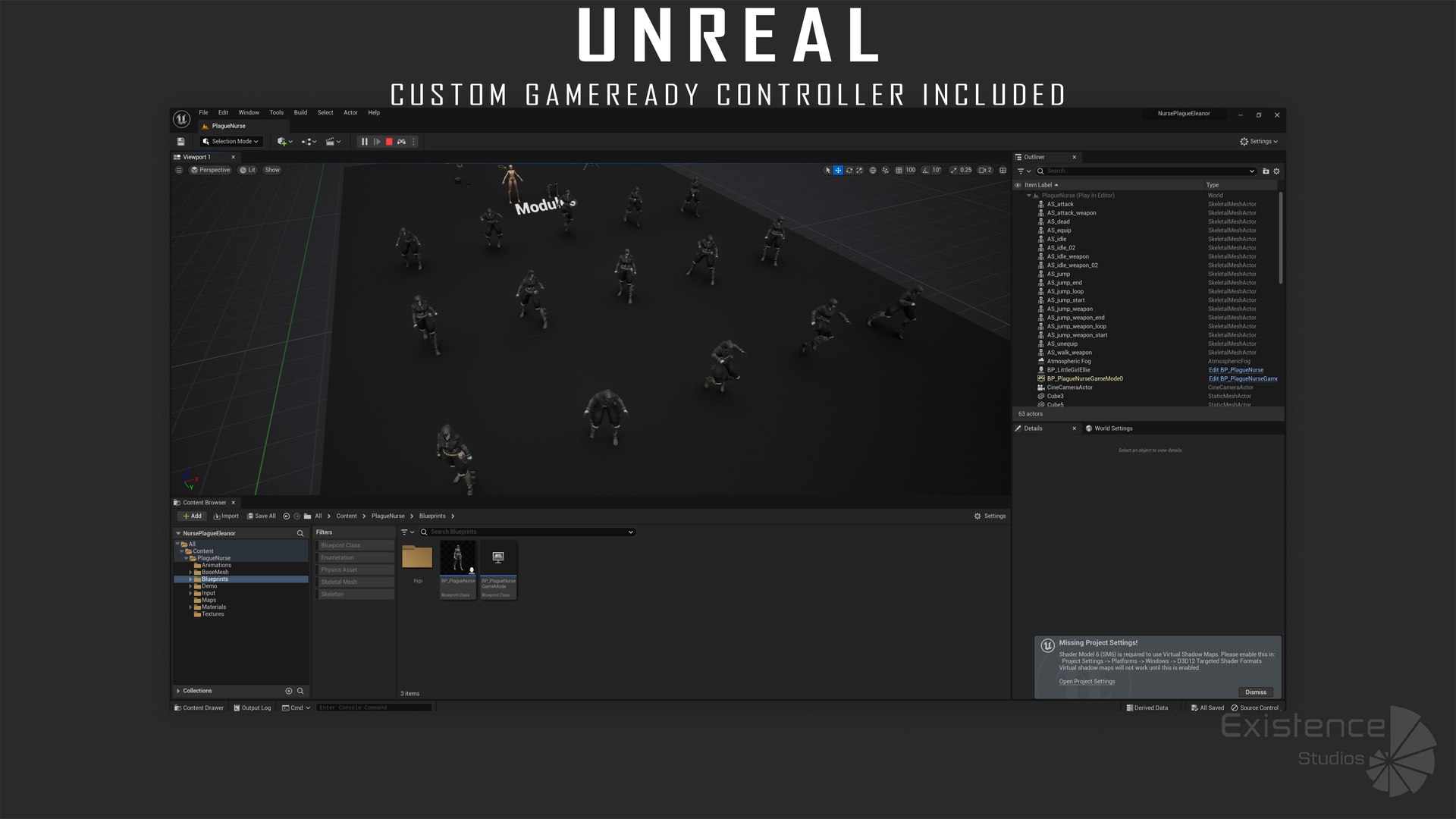
Task: Select the viewport select (arrow) tool
Action: click(827, 171)
